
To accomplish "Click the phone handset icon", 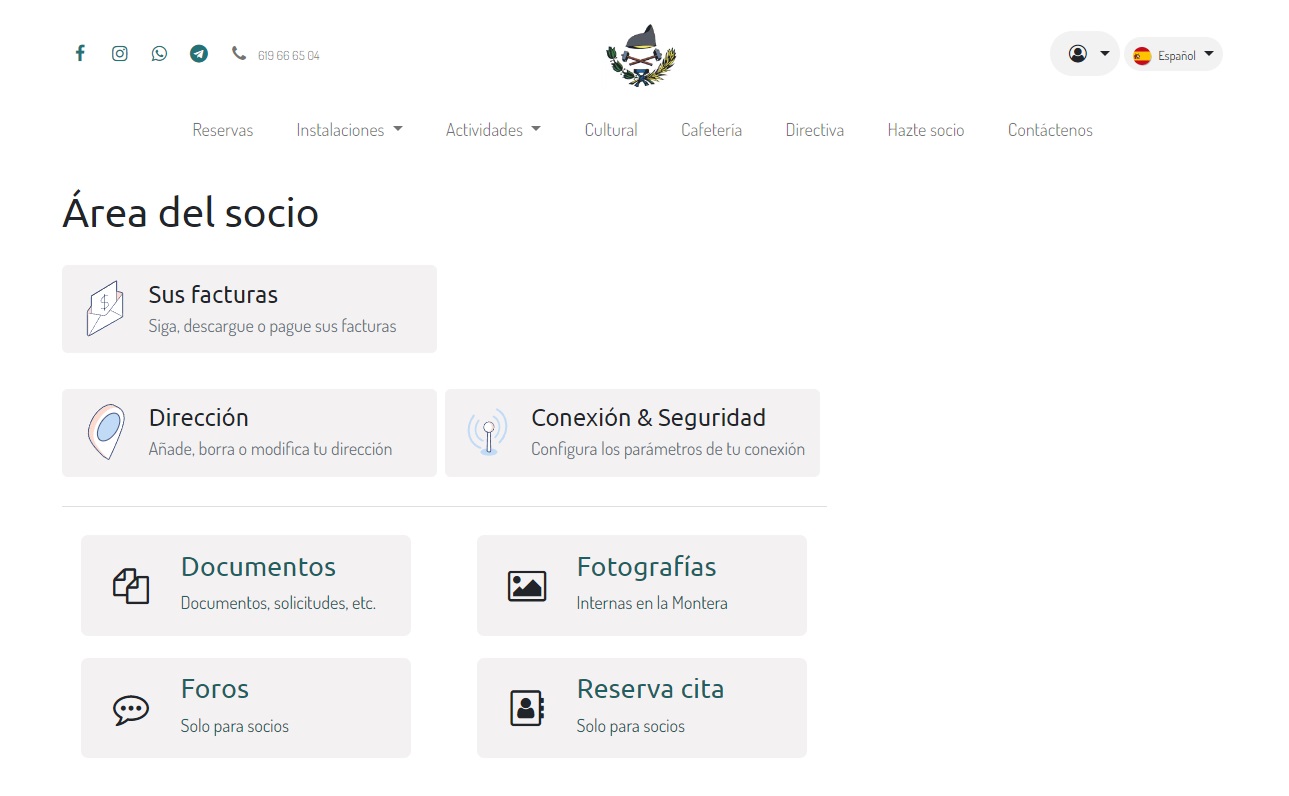I will point(239,54).
